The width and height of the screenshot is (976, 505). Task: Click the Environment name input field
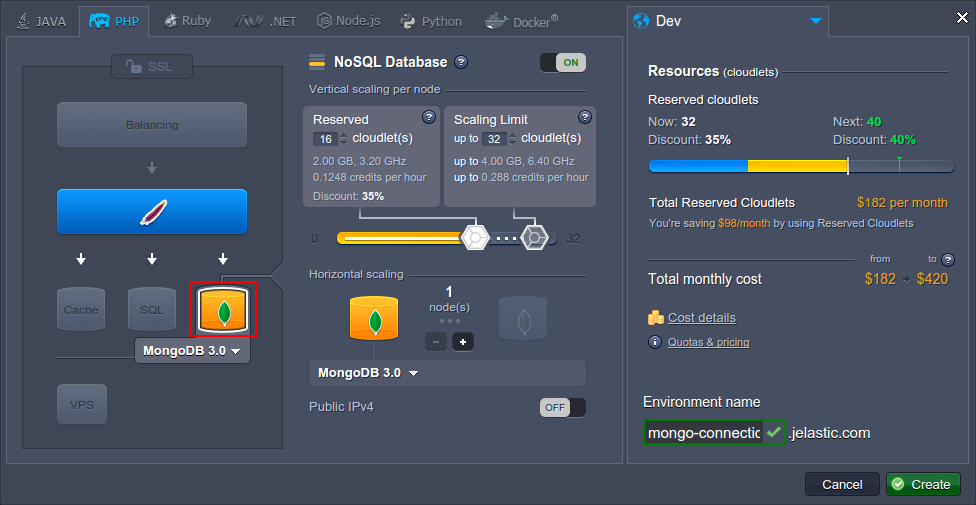tap(703, 433)
